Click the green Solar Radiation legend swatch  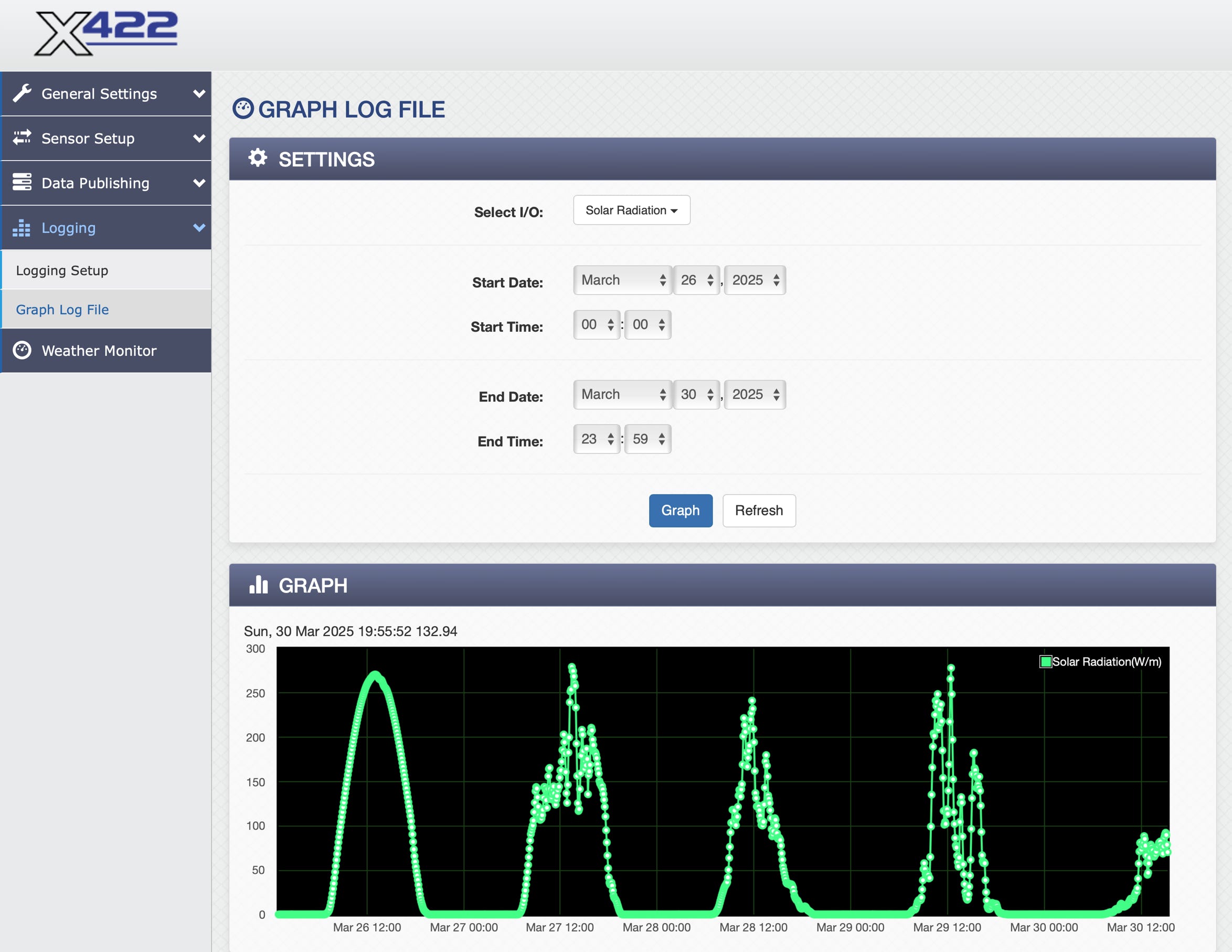tap(1045, 661)
